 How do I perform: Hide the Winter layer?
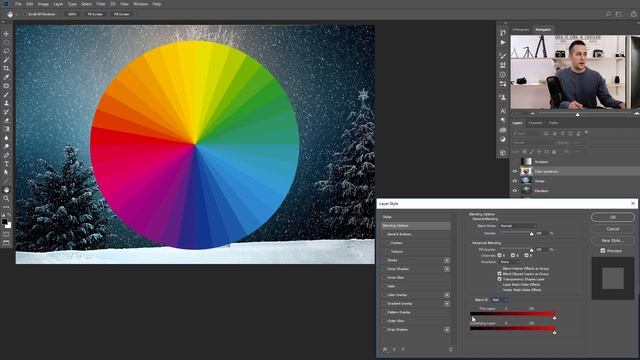(515, 181)
